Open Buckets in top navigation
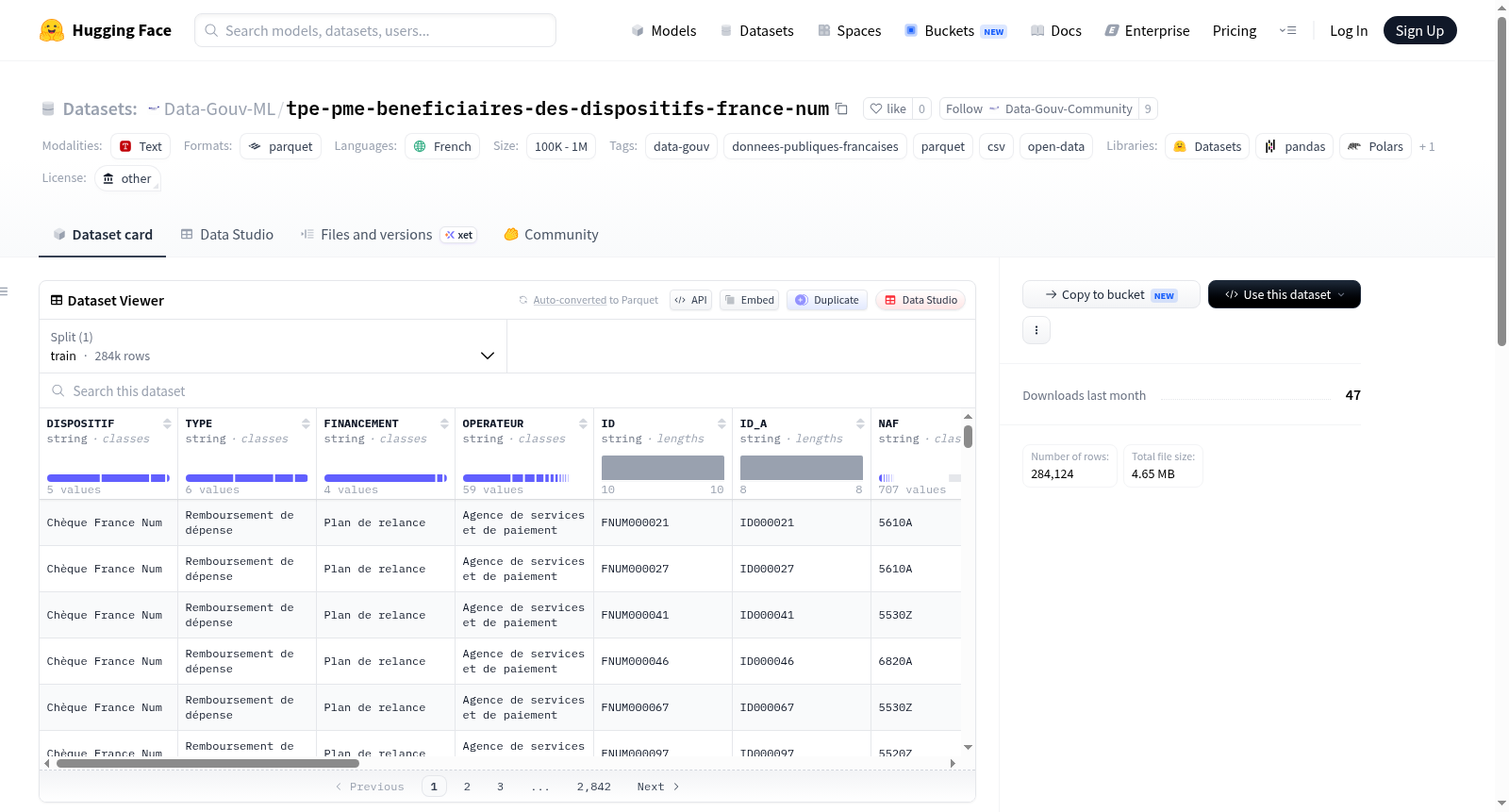Screen dimensions: 1509x812 [955, 31]
